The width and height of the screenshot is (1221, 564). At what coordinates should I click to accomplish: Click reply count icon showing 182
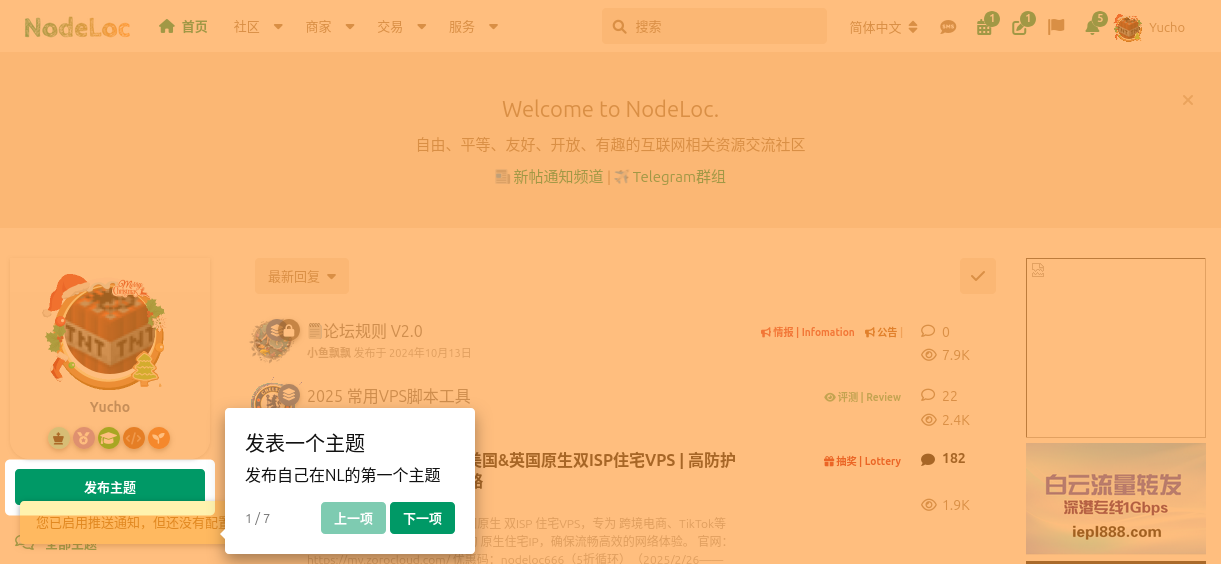[928, 459]
